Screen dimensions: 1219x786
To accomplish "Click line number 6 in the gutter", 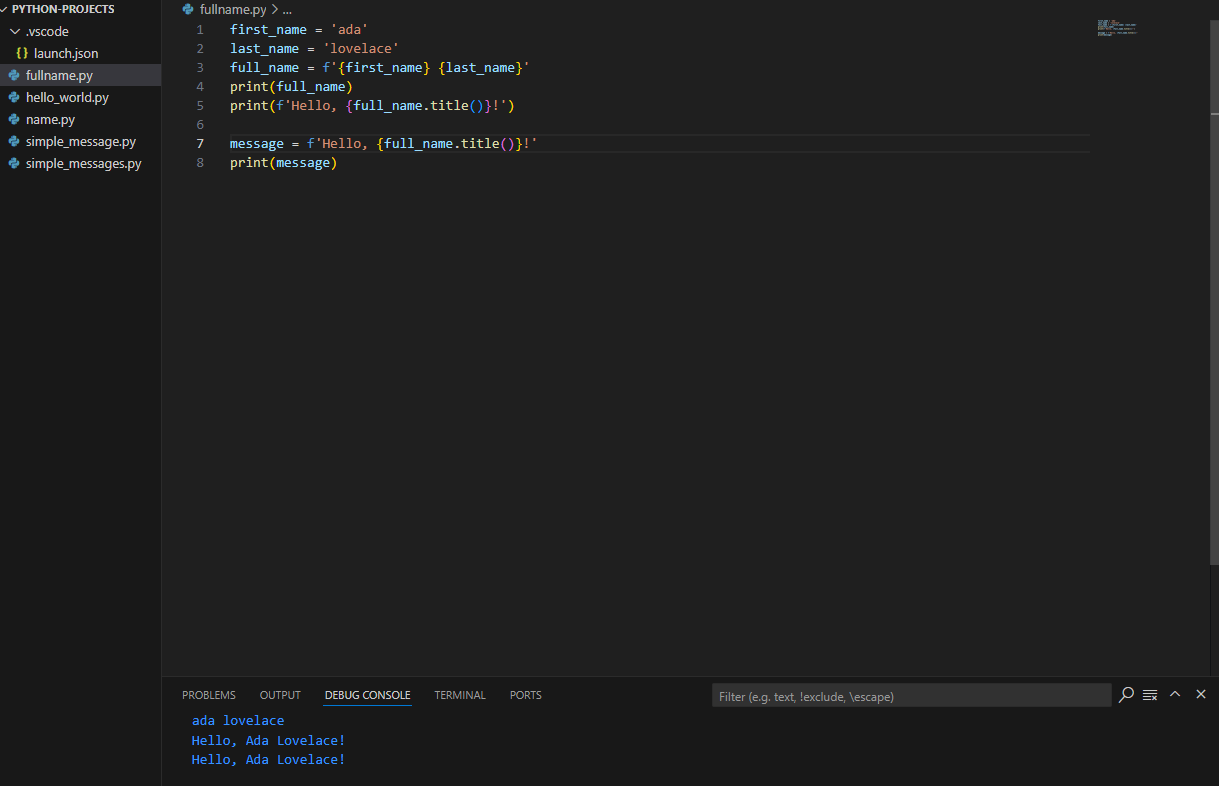I will (x=200, y=124).
